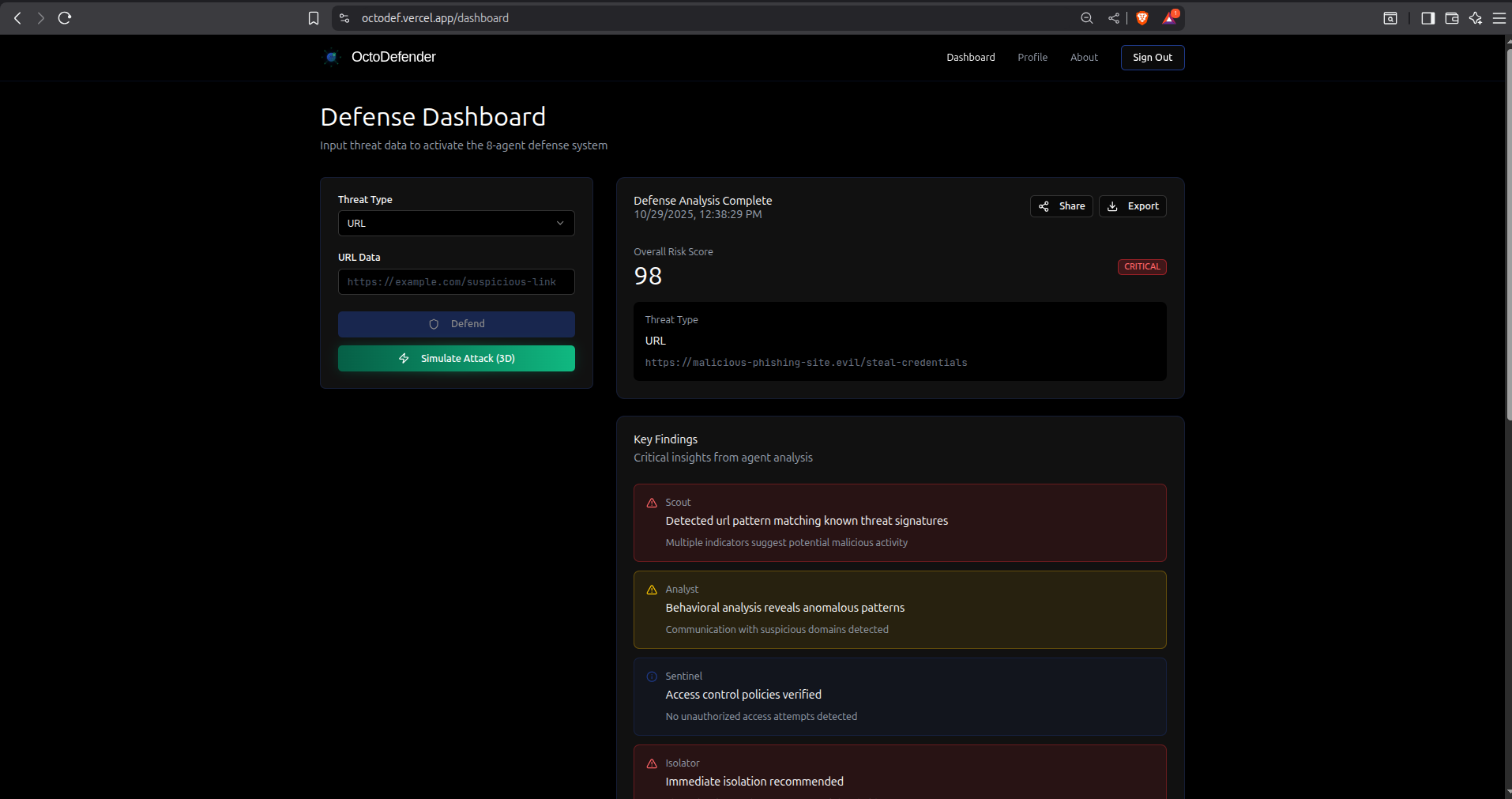Open Brave Shields lion icon
1512x799 pixels.
tap(1142, 18)
